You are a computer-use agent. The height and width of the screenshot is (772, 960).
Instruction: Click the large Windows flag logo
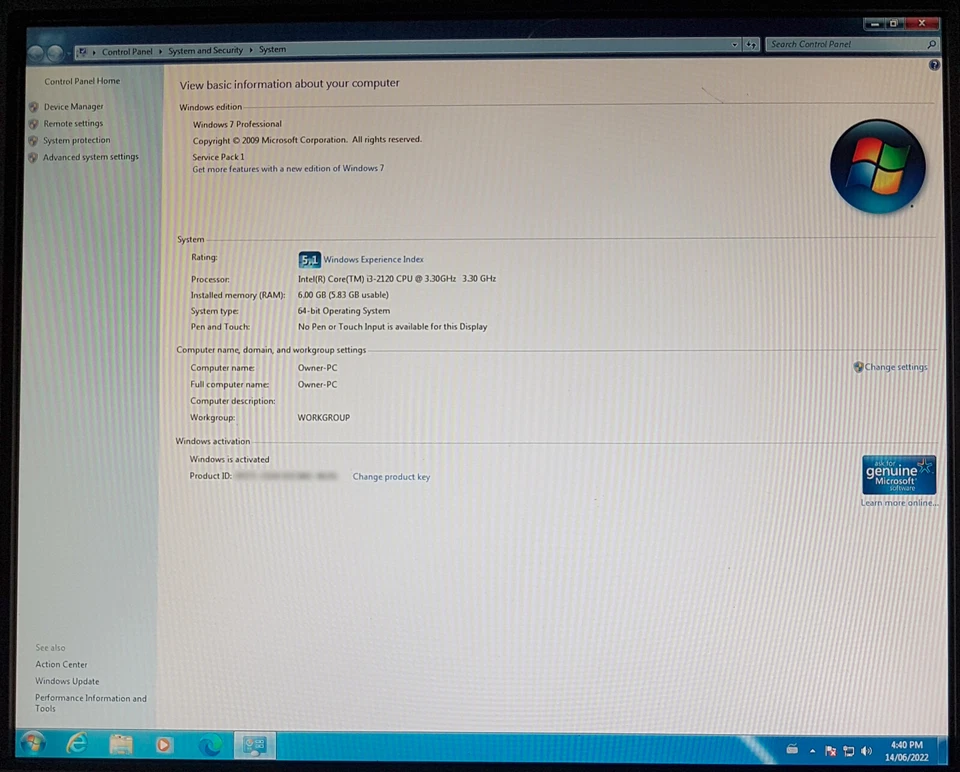(877, 166)
